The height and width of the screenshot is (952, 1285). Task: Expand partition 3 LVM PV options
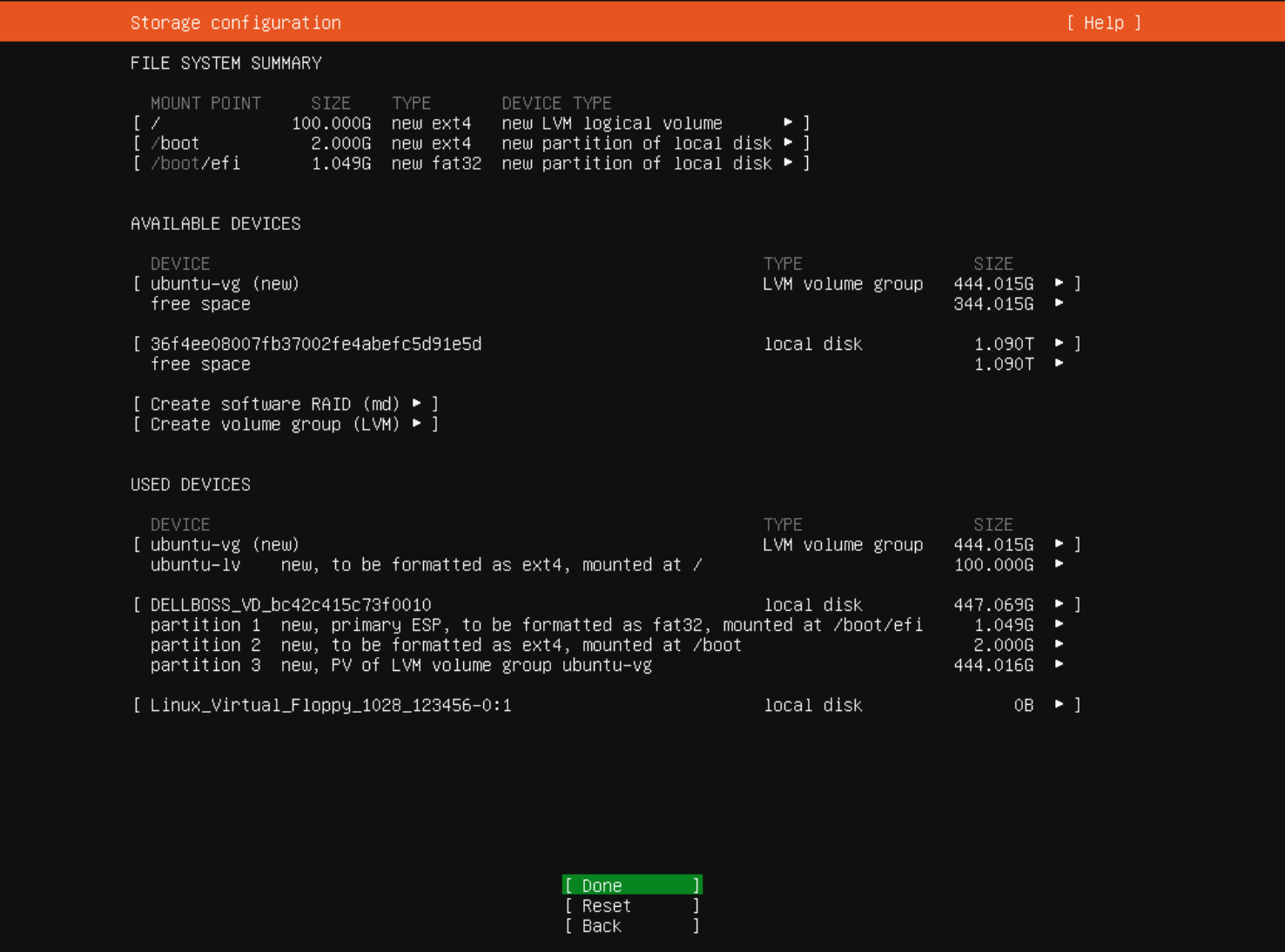coord(1061,665)
